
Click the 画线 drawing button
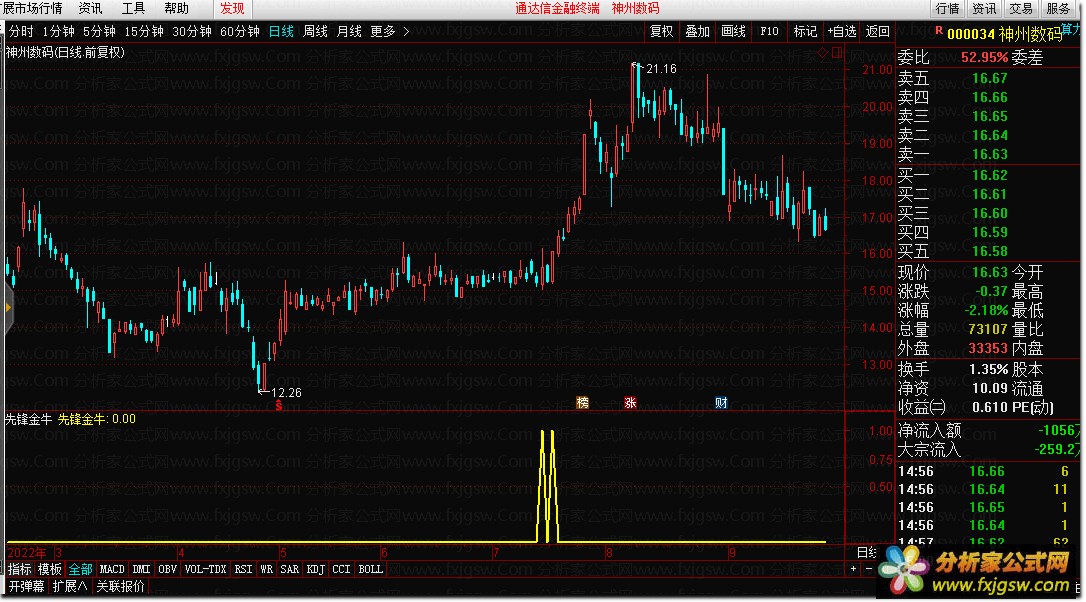click(733, 31)
